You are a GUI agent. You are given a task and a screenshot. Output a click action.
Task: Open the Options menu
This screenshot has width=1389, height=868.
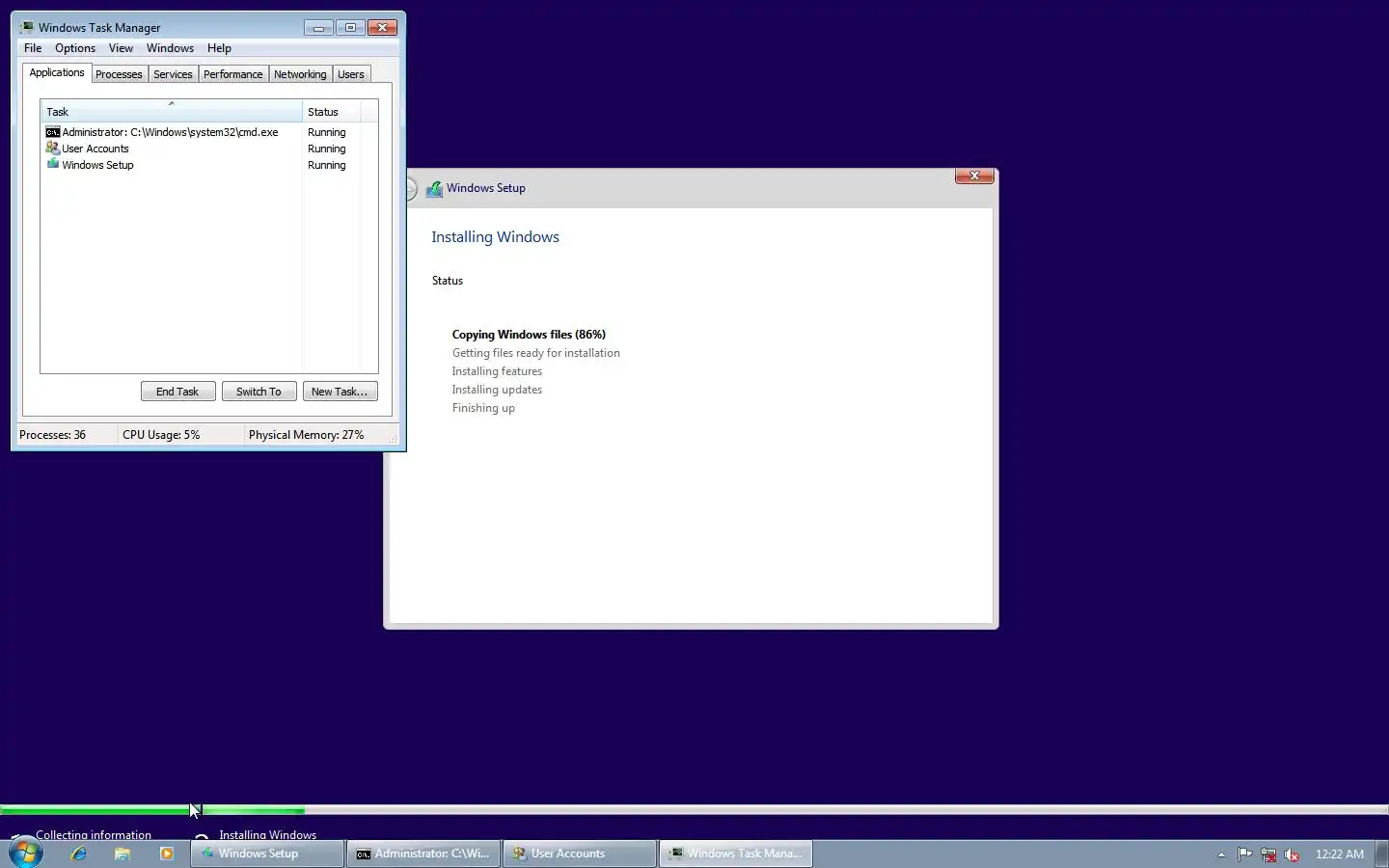pyautogui.click(x=75, y=48)
